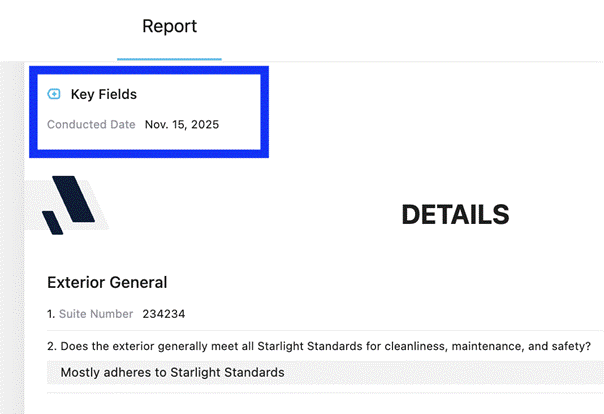The height and width of the screenshot is (414, 604).
Task: Click the Conducted Date label
Action: click(x=91, y=124)
